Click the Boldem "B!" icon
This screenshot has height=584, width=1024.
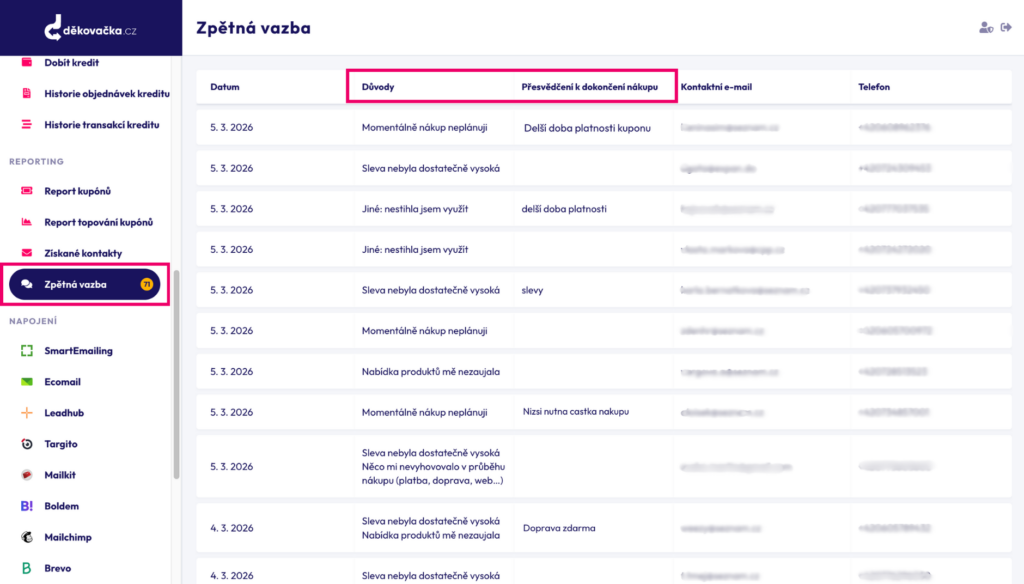pos(27,506)
